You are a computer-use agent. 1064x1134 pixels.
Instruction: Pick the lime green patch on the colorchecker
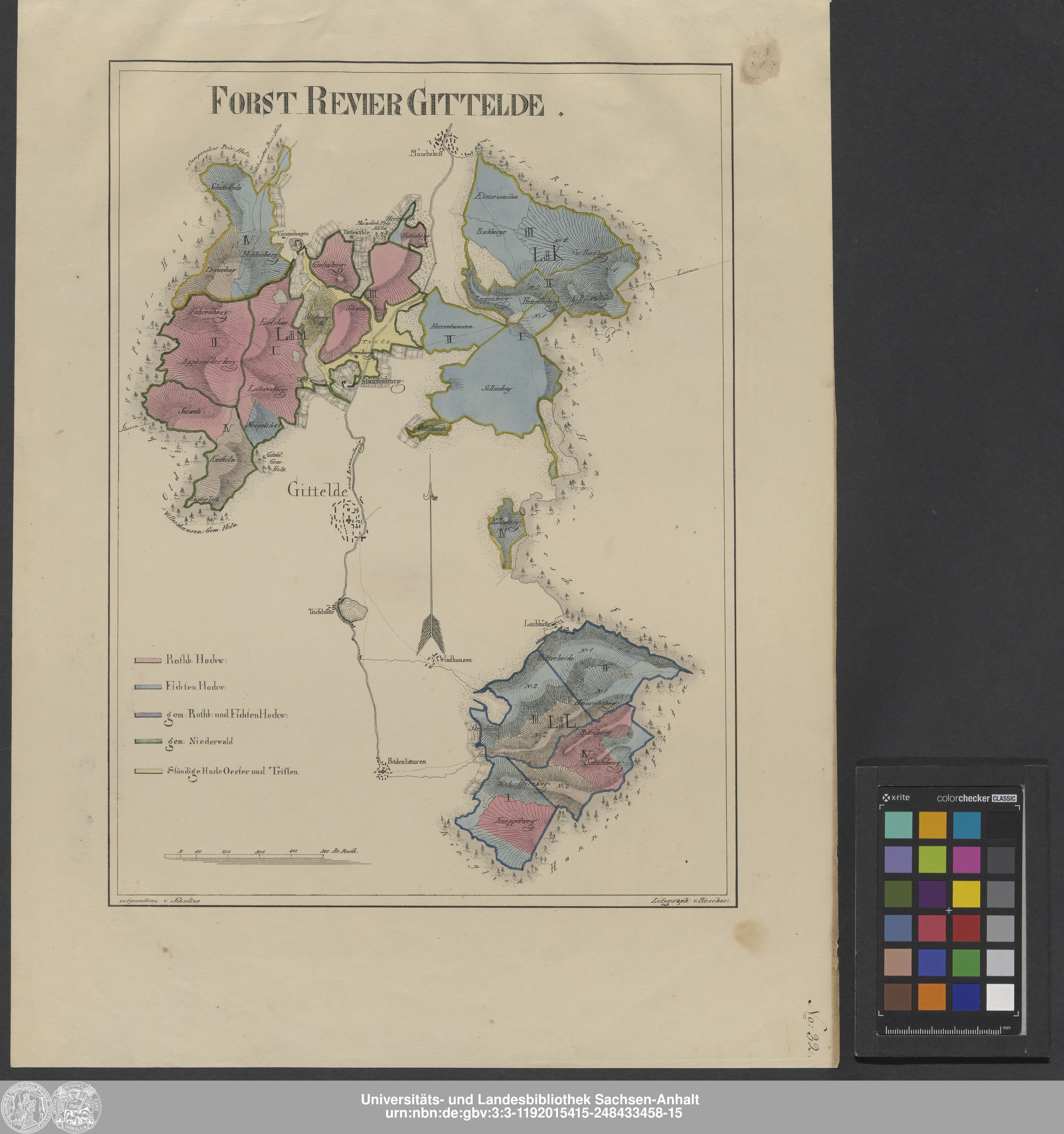pyautogui.click(x=932, y=860)
